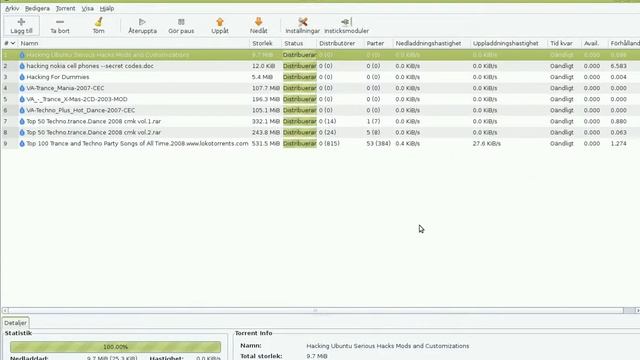Image resolution: width=640 pixels, height=360 pixels.
Task: Click the 0.4 KiB/s download speed cell
Action: pos(407,143)
